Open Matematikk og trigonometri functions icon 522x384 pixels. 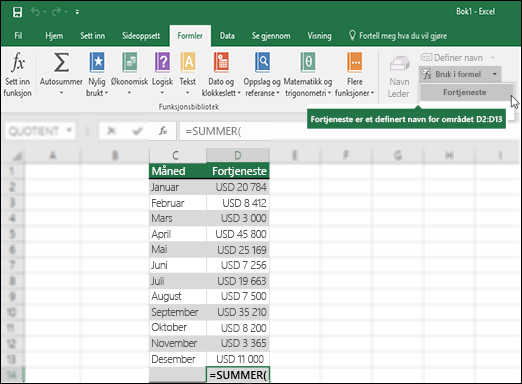(x=308, y=62)
